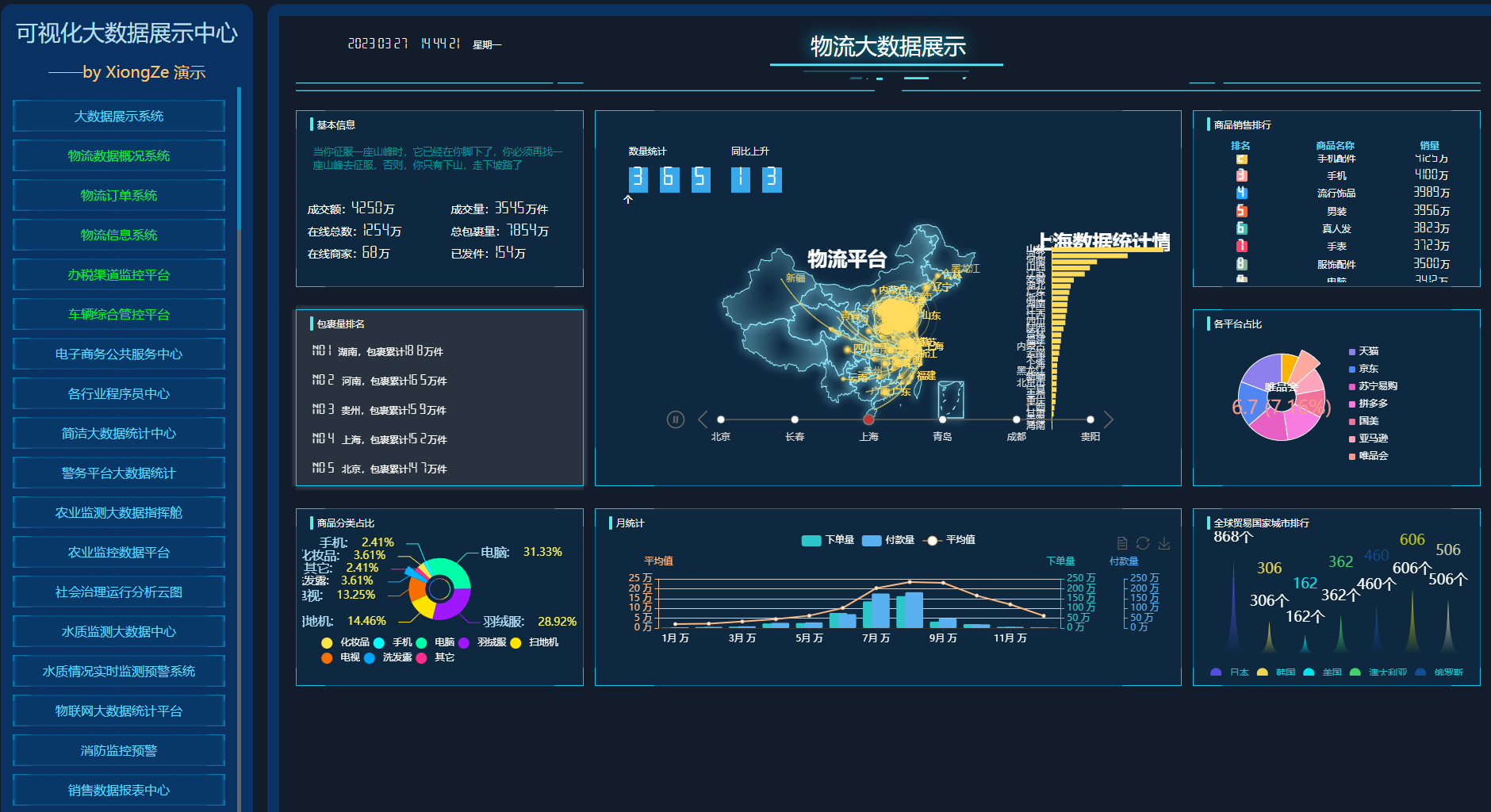Go to 农业监测大数据指挥舱 link
The image size is (1491, 812).
click(119, 512)
